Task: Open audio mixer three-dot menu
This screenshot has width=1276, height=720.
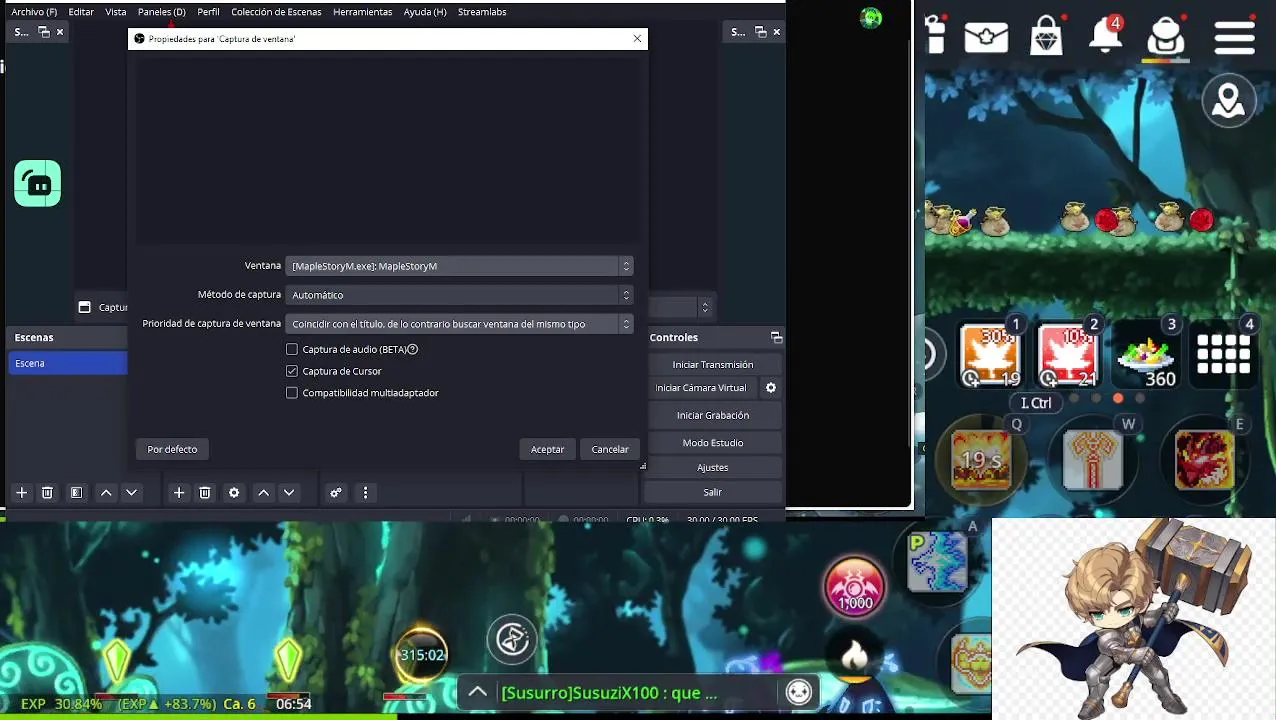Action: (365, 492)
